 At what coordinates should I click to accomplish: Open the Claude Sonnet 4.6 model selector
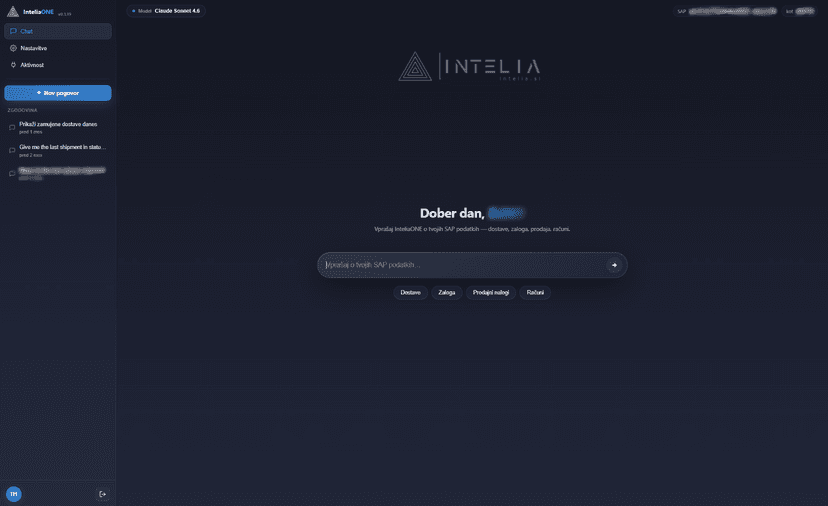coord(166,11)
